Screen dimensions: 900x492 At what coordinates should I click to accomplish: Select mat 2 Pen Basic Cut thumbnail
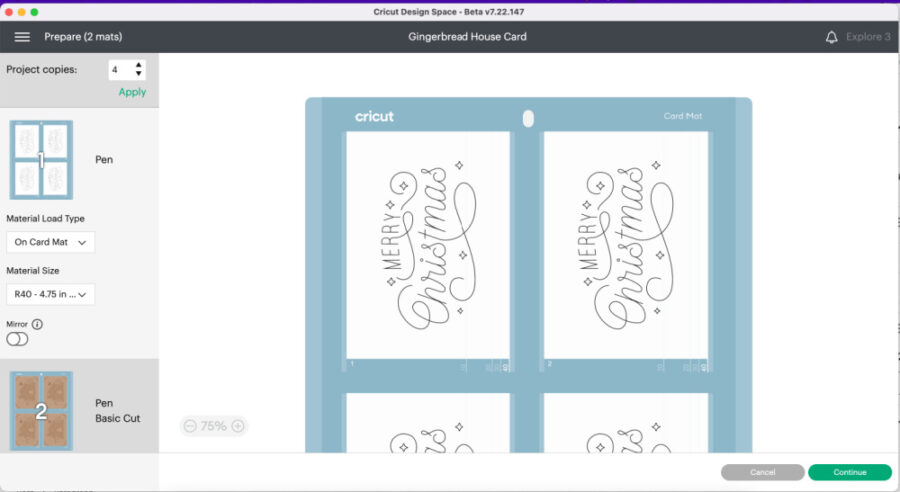41,411
